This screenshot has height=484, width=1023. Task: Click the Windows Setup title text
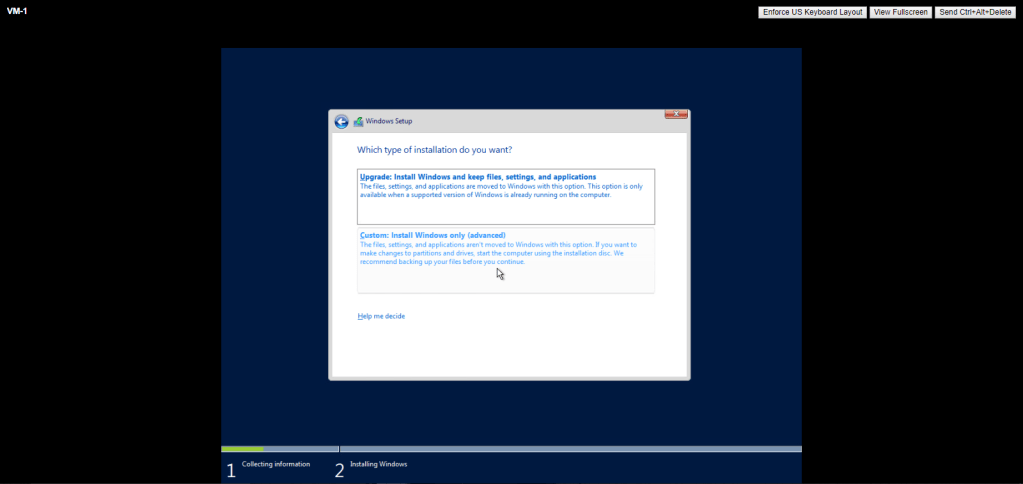coord(389,121)
